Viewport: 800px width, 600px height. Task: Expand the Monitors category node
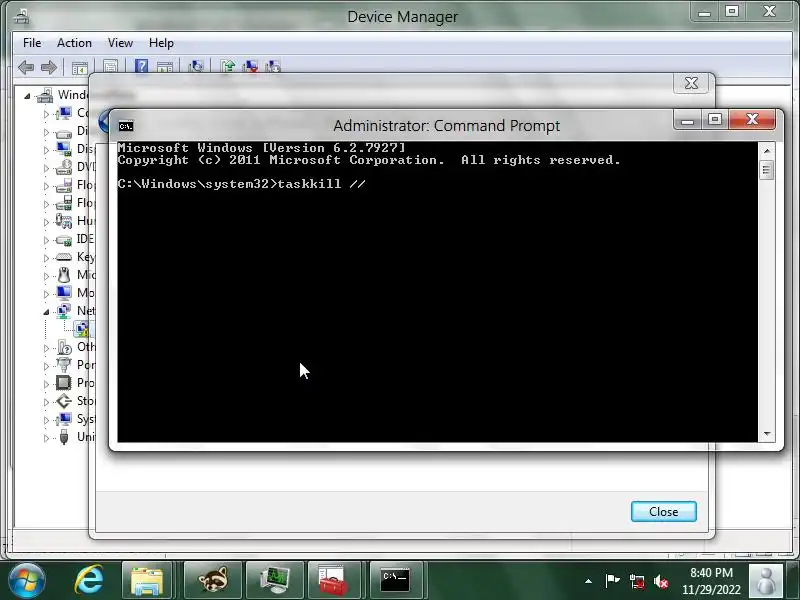coord(46,294)
